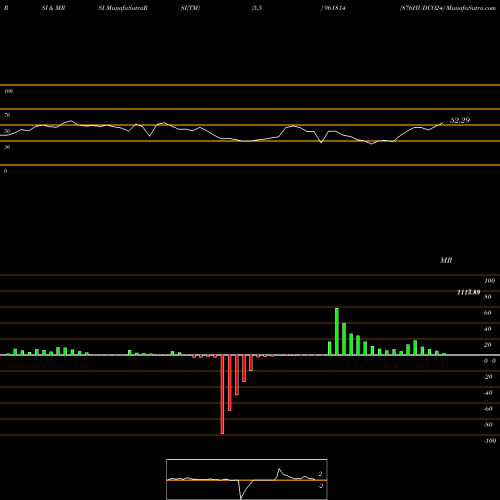Select the (876HUDCO24) MunafaSutra.com header text

click(x=448, y=8)
